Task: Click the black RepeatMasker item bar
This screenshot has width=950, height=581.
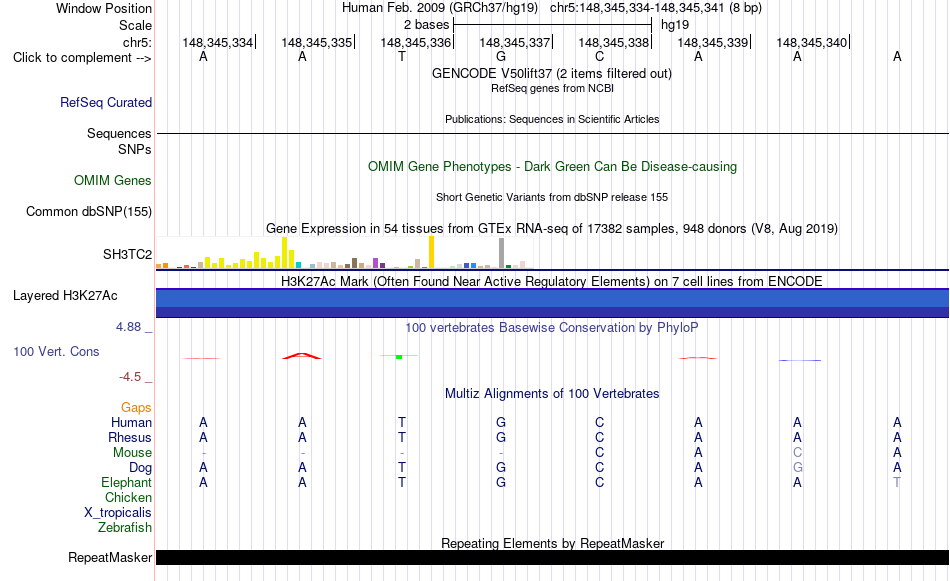Action: [x=553, y=557]
